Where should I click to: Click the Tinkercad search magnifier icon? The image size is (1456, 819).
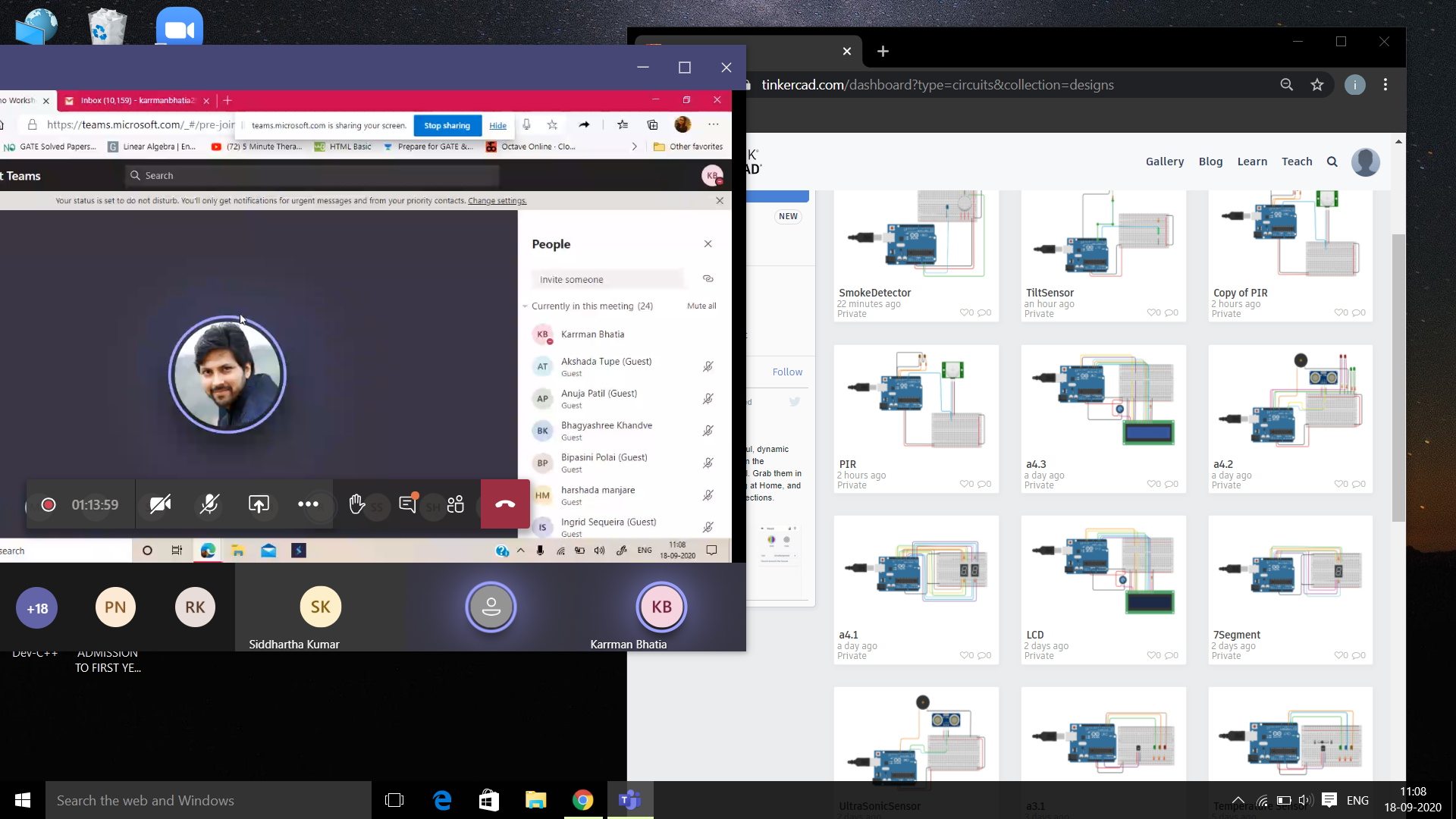coord(1332,162)
